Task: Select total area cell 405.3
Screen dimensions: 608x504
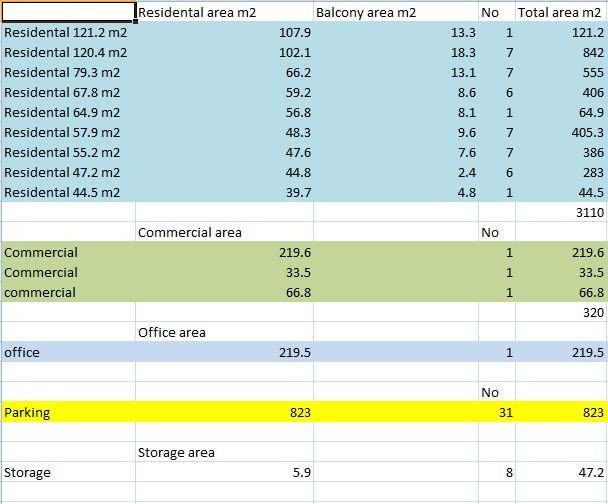Action: pos(561,133)
